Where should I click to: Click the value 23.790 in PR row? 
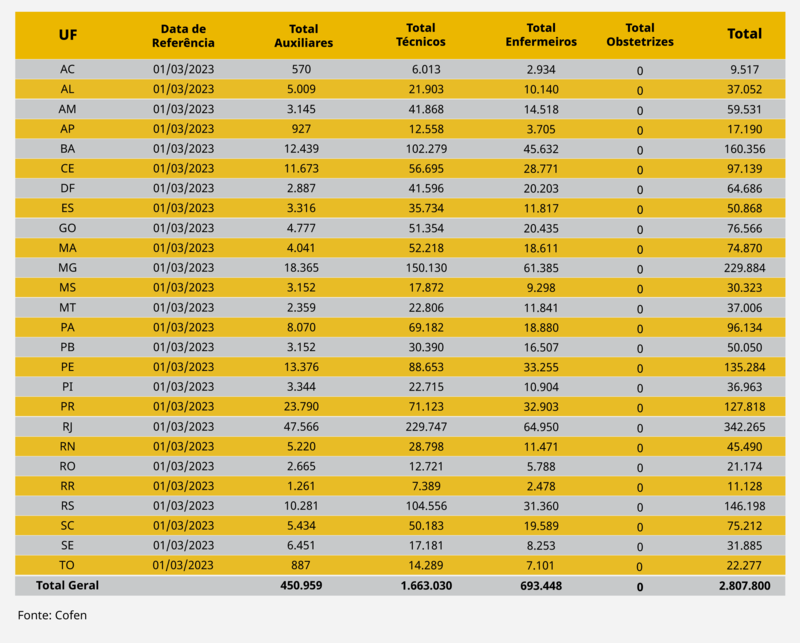(x=301, y=407)
